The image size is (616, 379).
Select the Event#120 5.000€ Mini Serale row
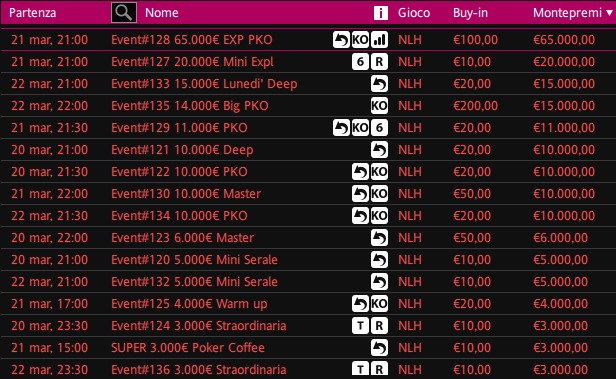tap(308, 260)
